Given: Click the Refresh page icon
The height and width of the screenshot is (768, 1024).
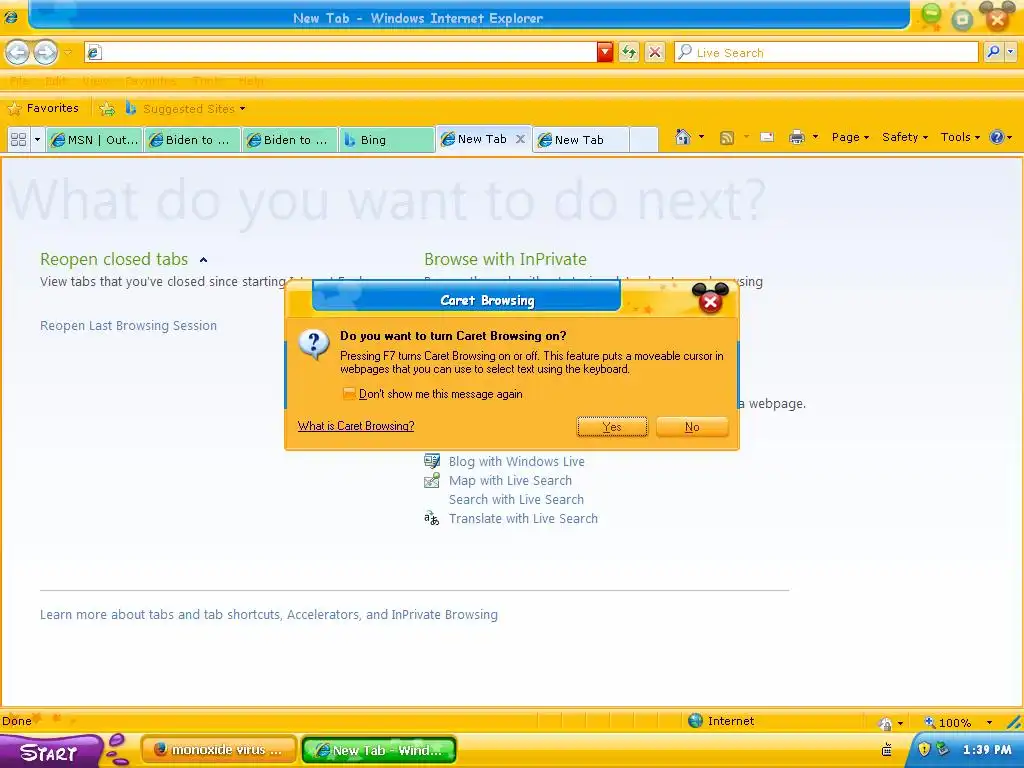Looking at the screenshot, I should pos(628,52).
